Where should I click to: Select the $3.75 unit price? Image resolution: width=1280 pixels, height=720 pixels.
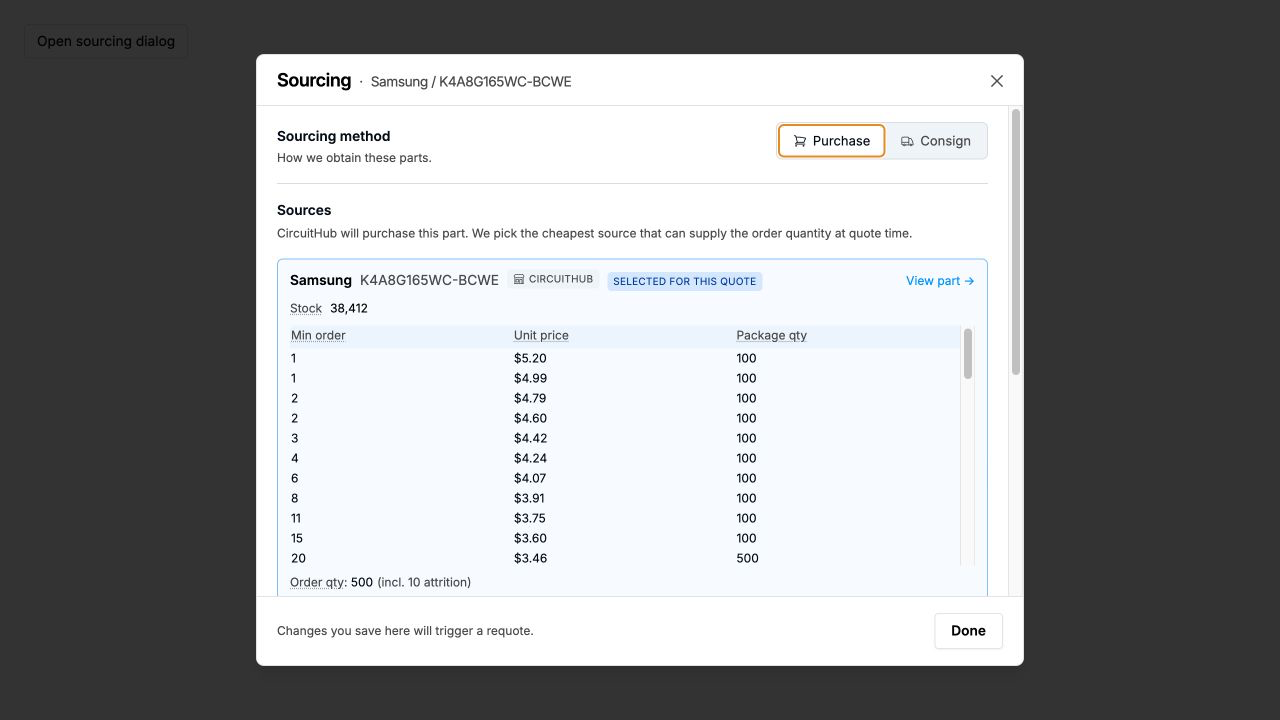click(530, 518)
